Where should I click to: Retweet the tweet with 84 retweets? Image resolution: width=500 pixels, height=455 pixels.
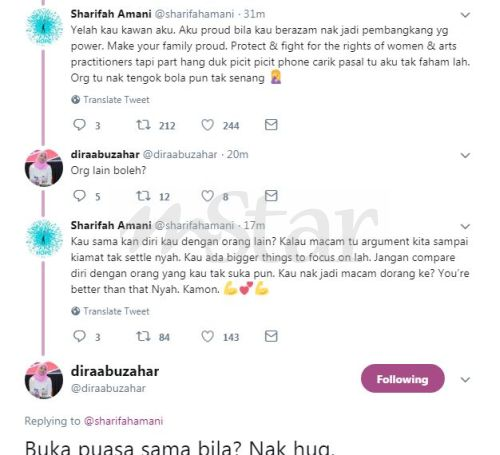(143, 336)
